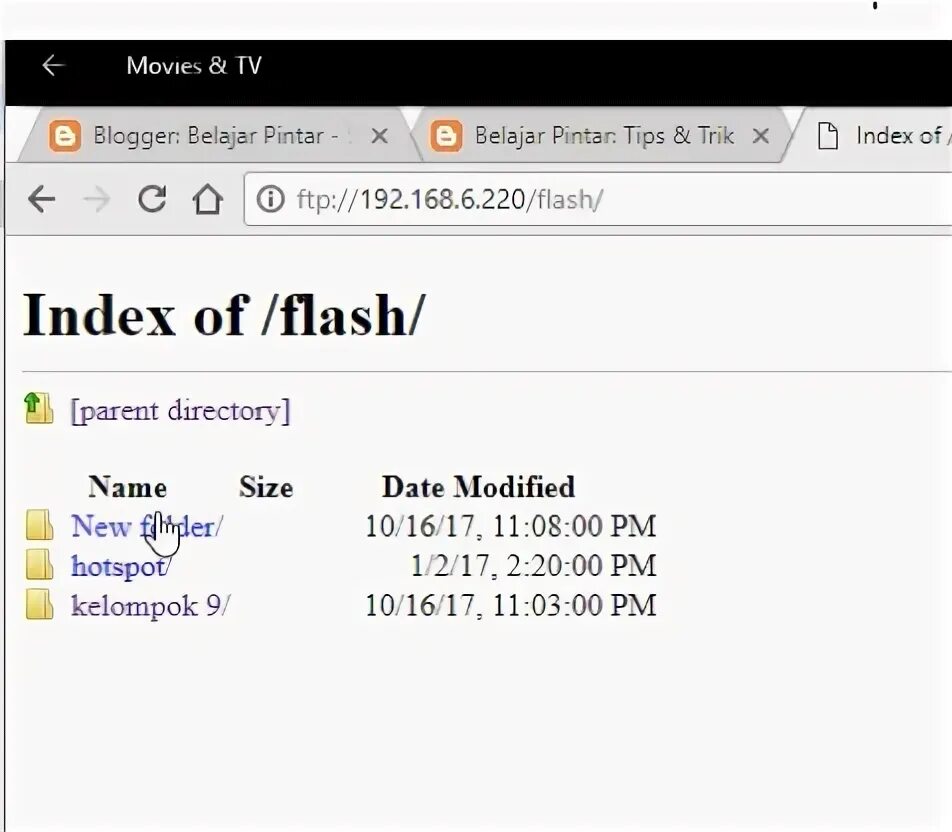Click the info icon in the address bar
This screenshot has width=952, height=832.
[x=271, y=199]
